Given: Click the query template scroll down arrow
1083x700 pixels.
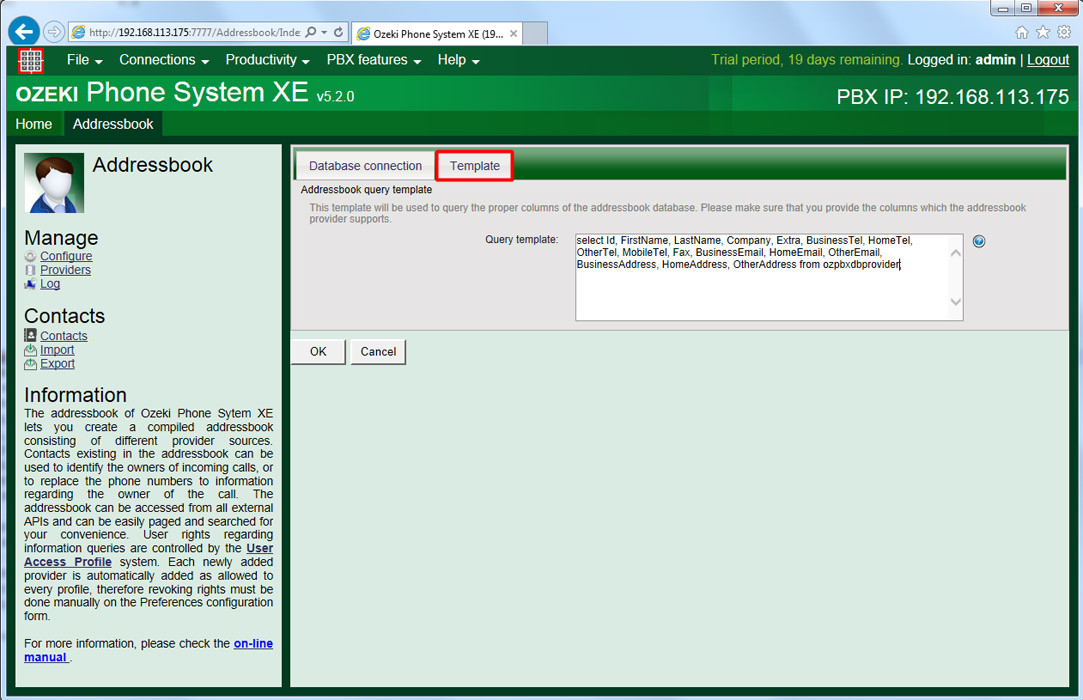Looking at the screenshot, I should tap(955, 302).
